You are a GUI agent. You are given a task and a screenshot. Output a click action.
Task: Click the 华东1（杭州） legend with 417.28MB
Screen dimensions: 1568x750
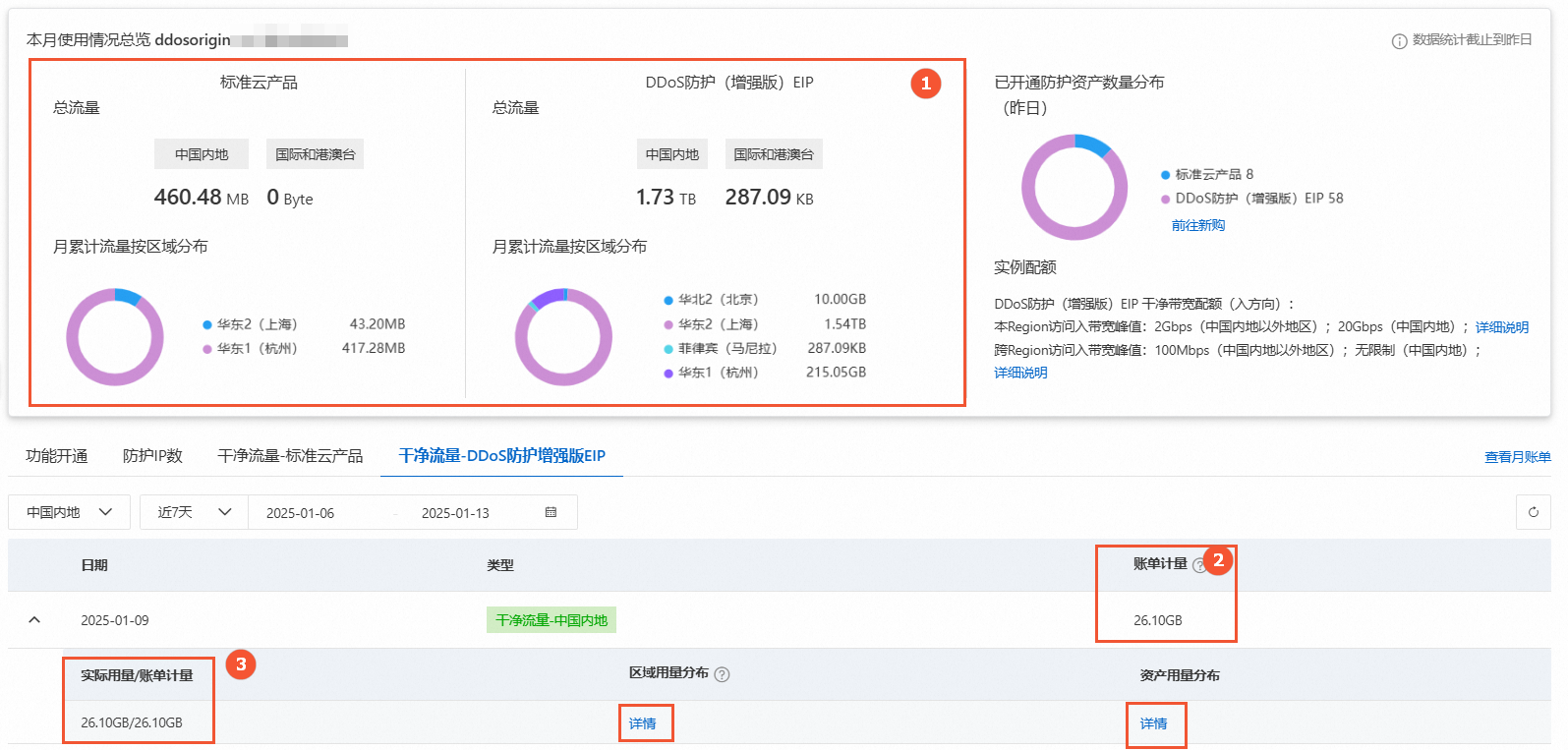pyautogui.click(x=250, y=348)
